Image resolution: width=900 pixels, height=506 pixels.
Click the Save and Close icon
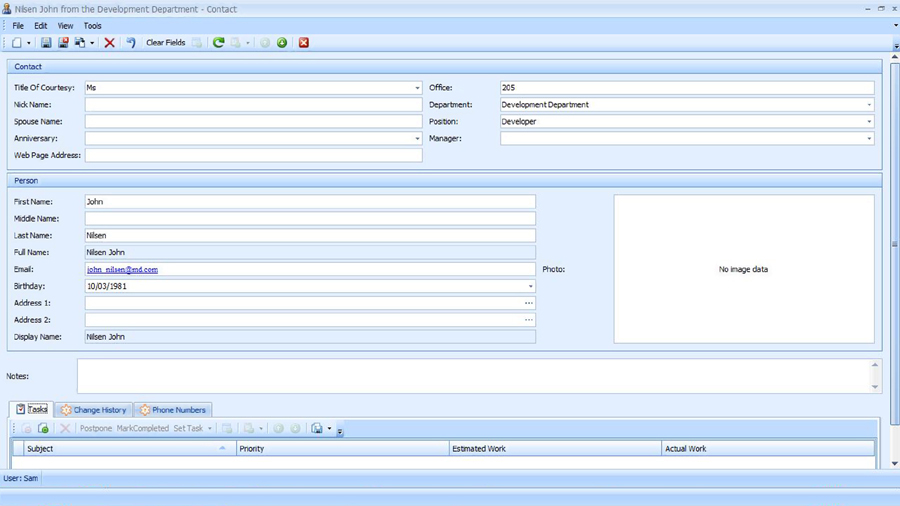coord(63,43)
